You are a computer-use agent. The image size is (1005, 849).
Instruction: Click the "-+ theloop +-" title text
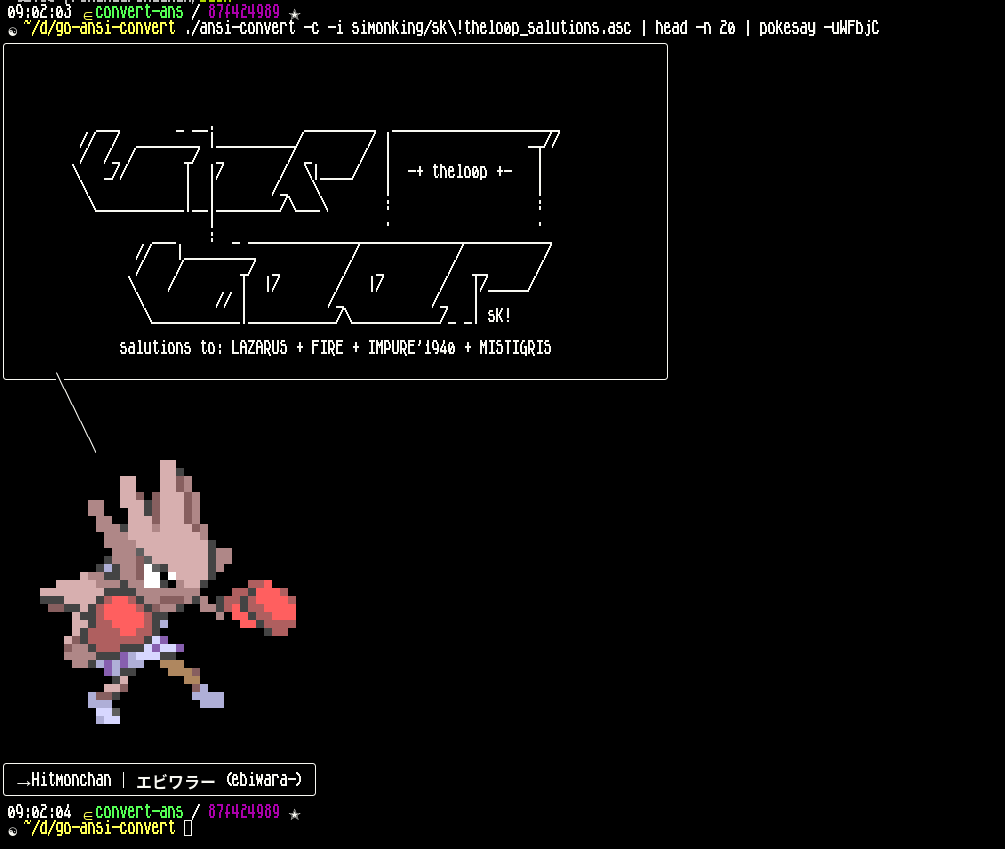point(460,172)
